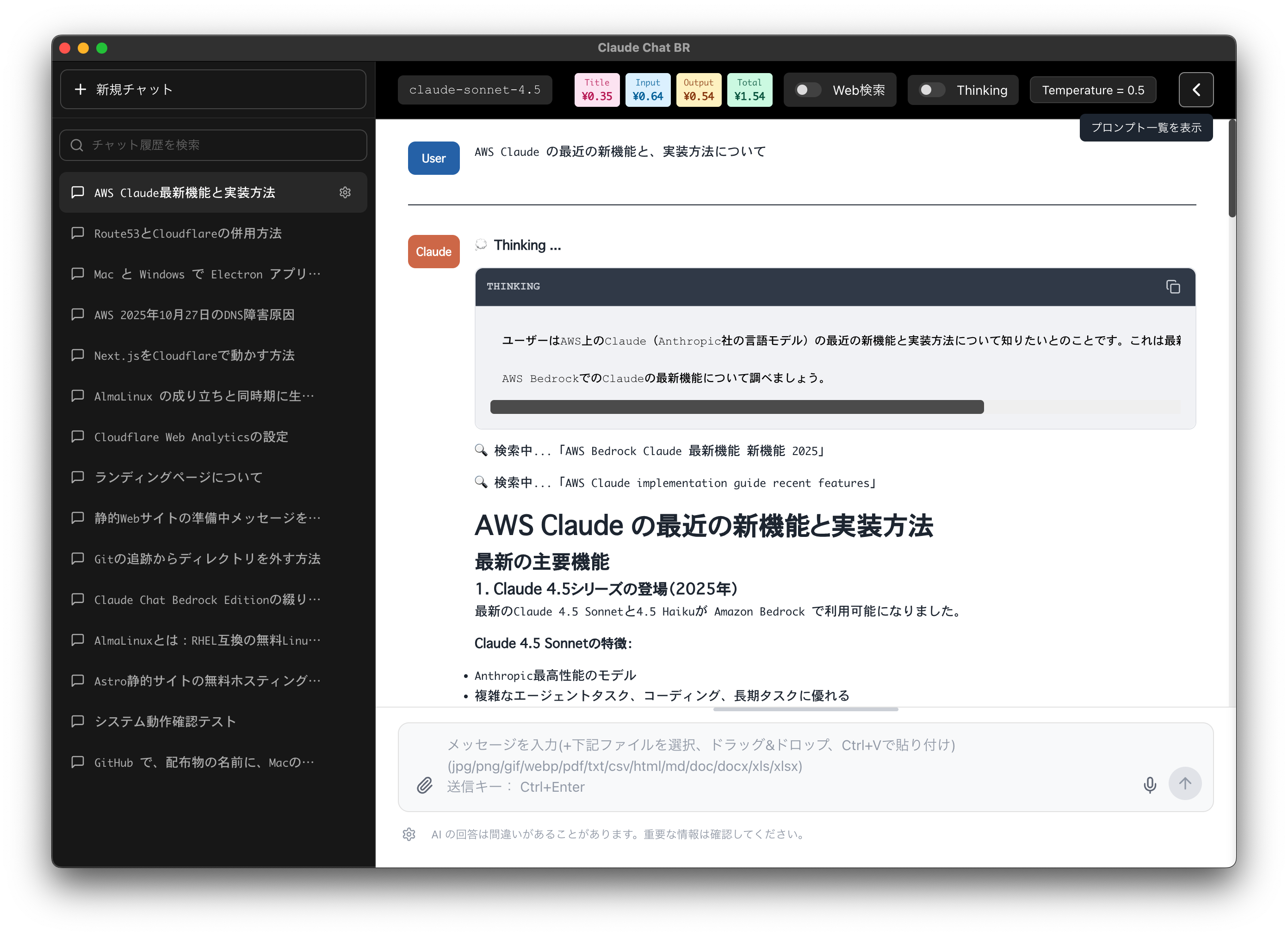Click the plus icon for new chat
The width and height of the screenshot is (1288, 936).
pyautogui.click(x=80, y=89)
